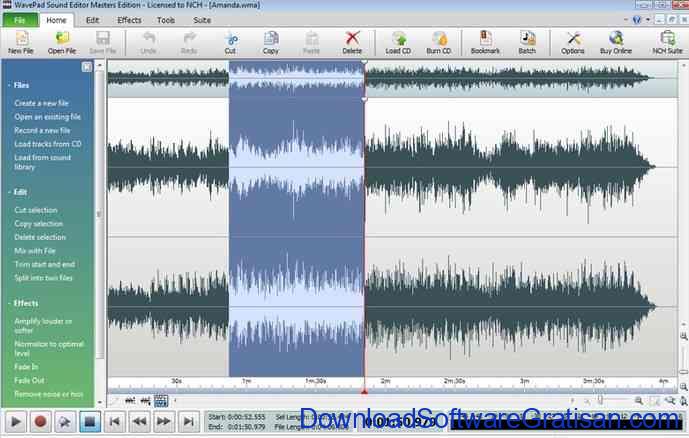
Task: Click 'Mix with File' sidebar link
Action: coord(35,251)
